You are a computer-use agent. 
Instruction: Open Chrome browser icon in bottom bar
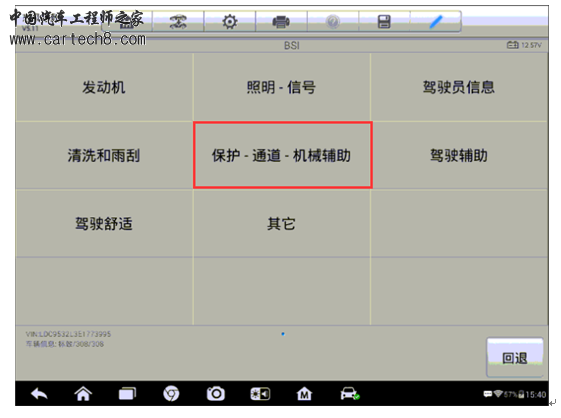pyautogui.click(x=171, y=394)
